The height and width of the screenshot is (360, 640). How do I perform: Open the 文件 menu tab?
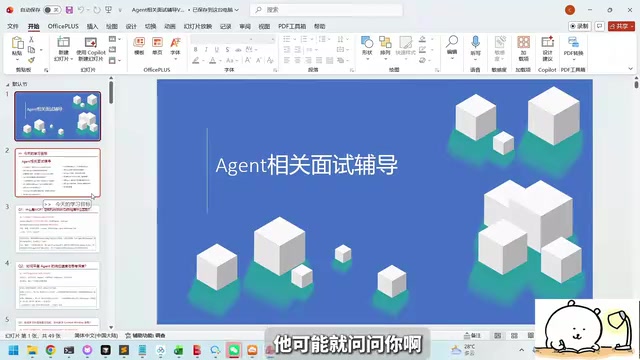pyautogui.click(x=13, y=26)
